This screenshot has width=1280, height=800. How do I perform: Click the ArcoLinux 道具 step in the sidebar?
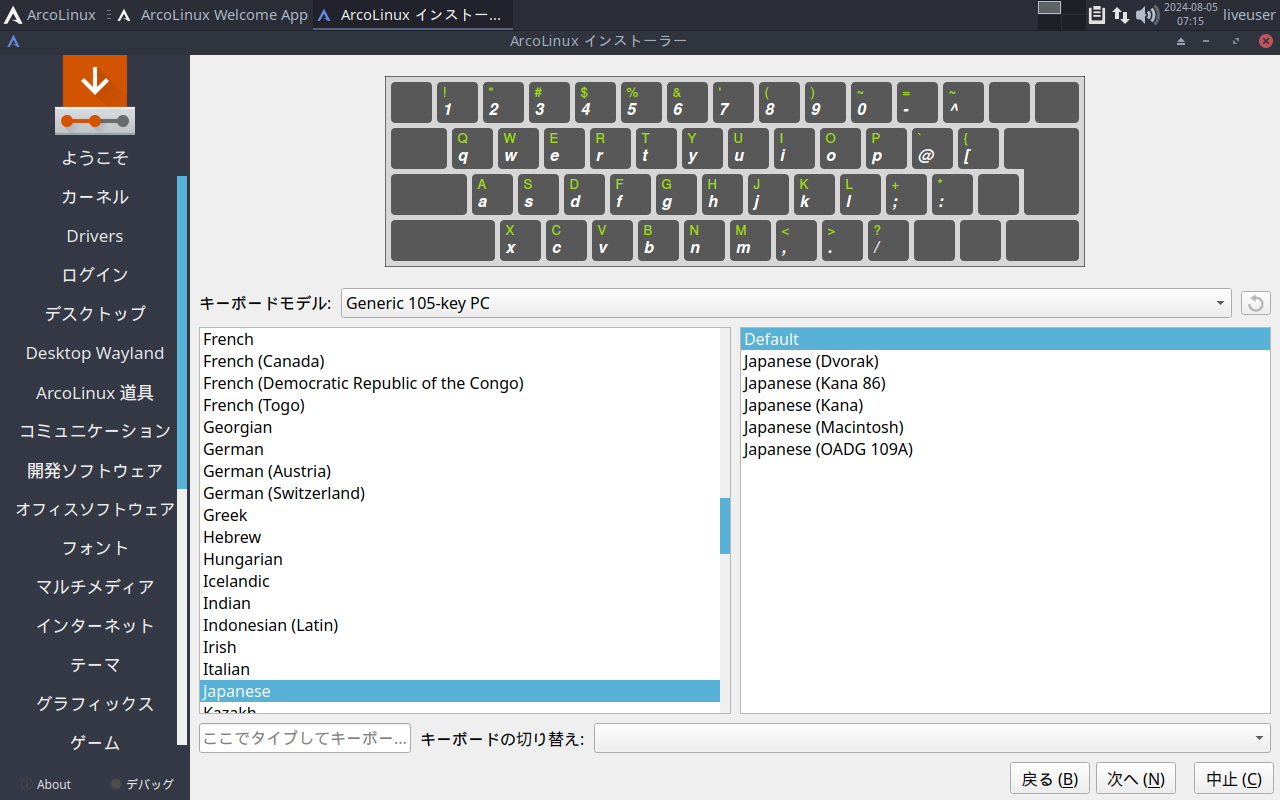(x=95, y=393)
